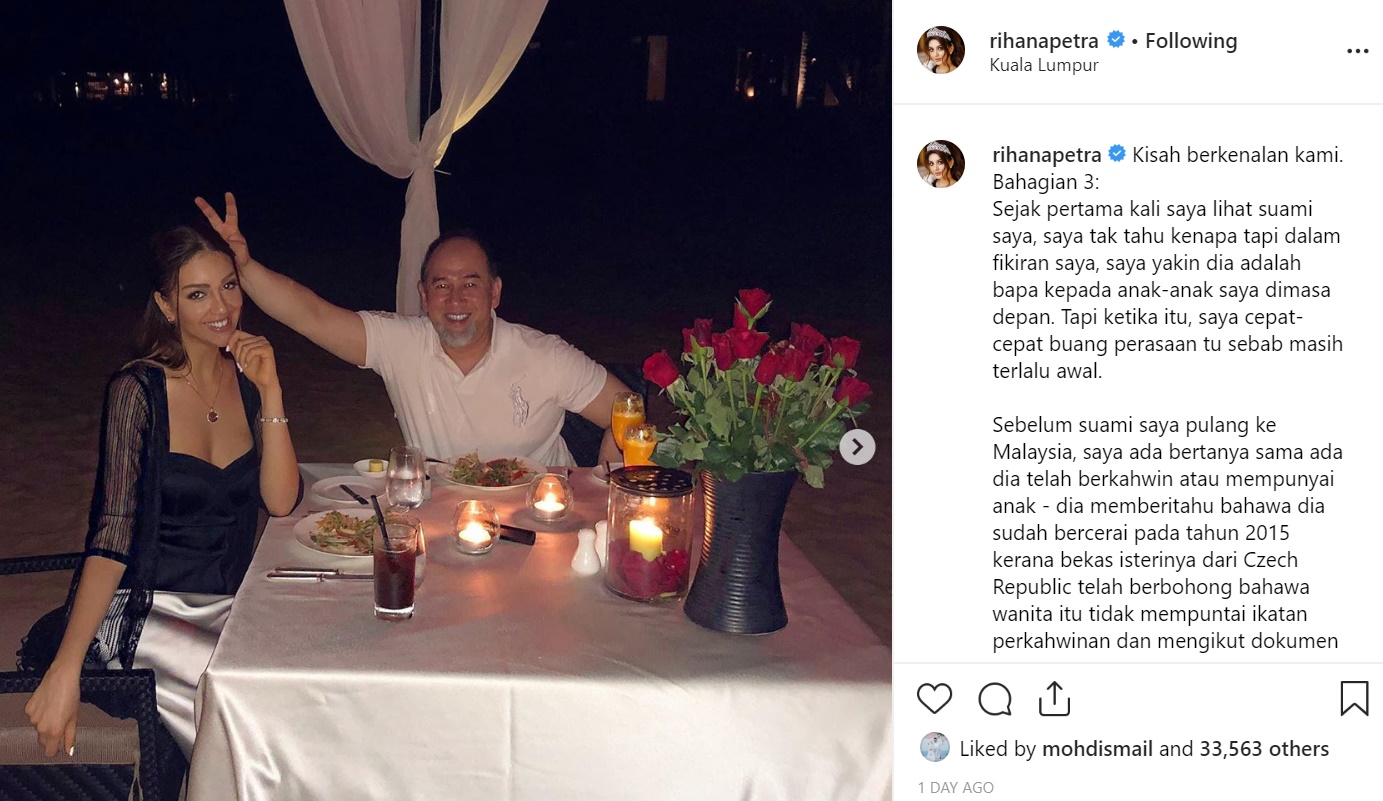
Task: Click the 1 DAY AGO timestamp
Action: coord(956,788)
